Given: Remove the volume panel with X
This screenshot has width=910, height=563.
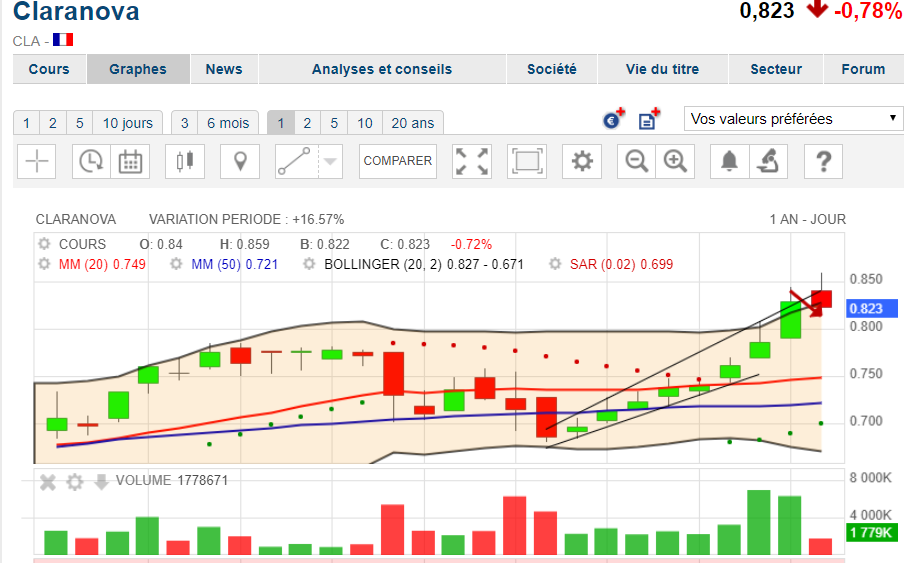Looking at the screenshot, I should click(x=48, y=482).
